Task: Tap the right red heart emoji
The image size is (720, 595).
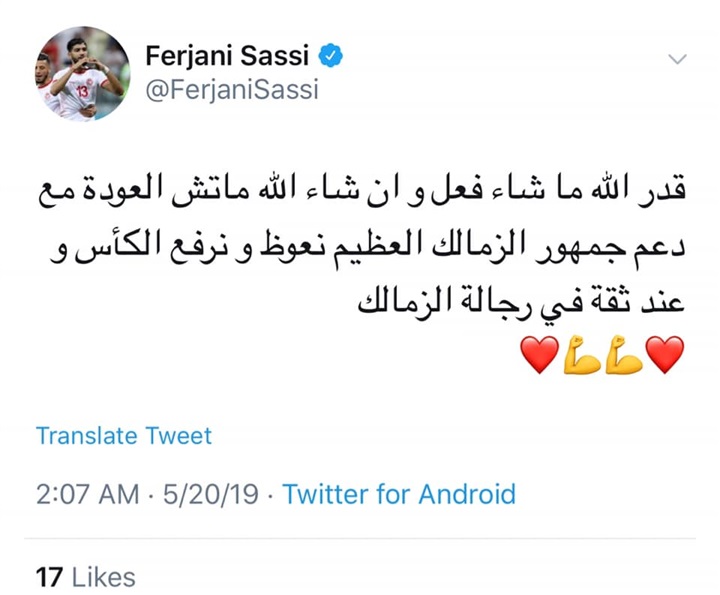Action: 664,355
